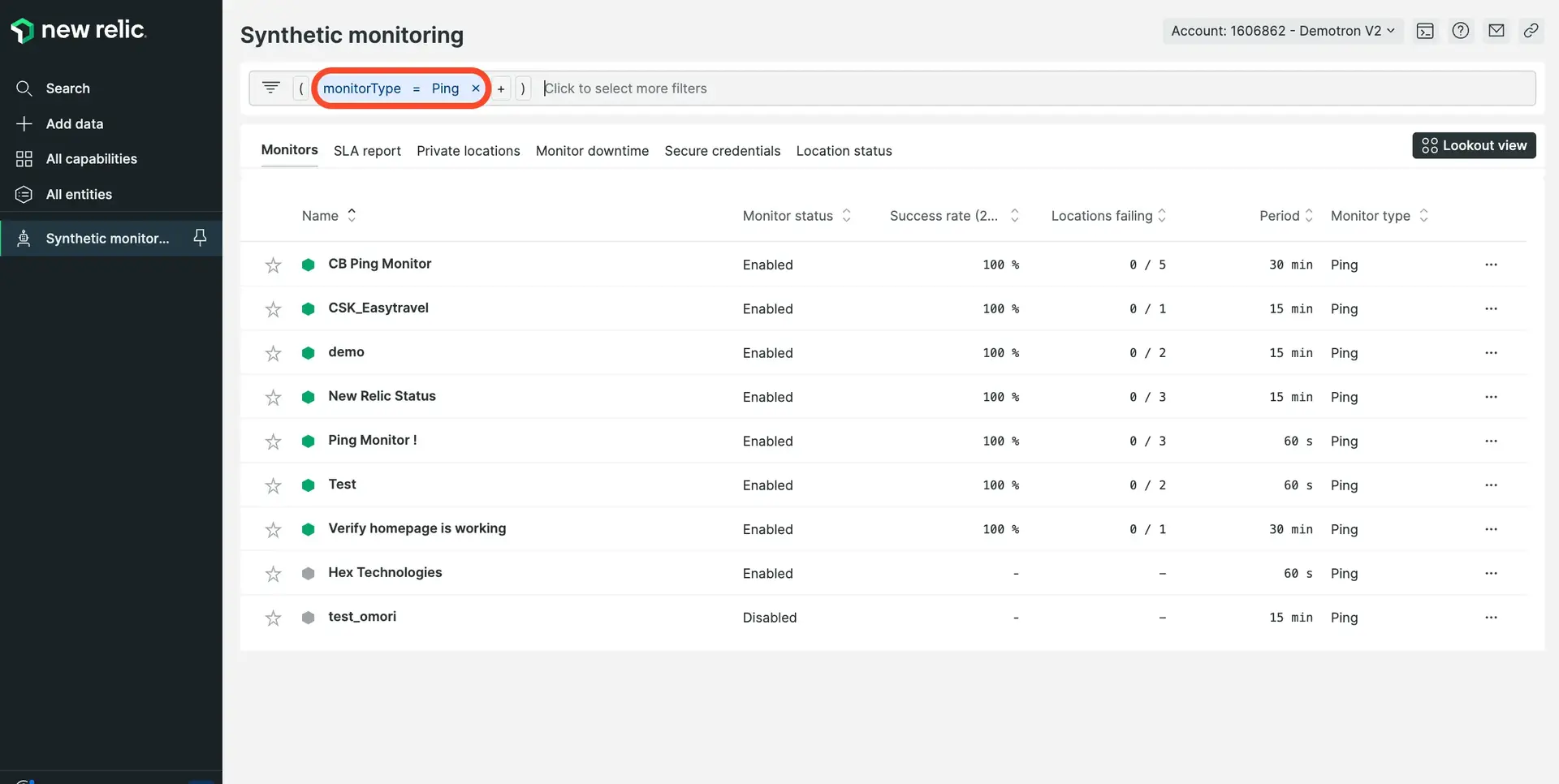Click the mail envelope icon in header
Viewport: 1559px width, 784px height.
click(x=1496, y=31)
